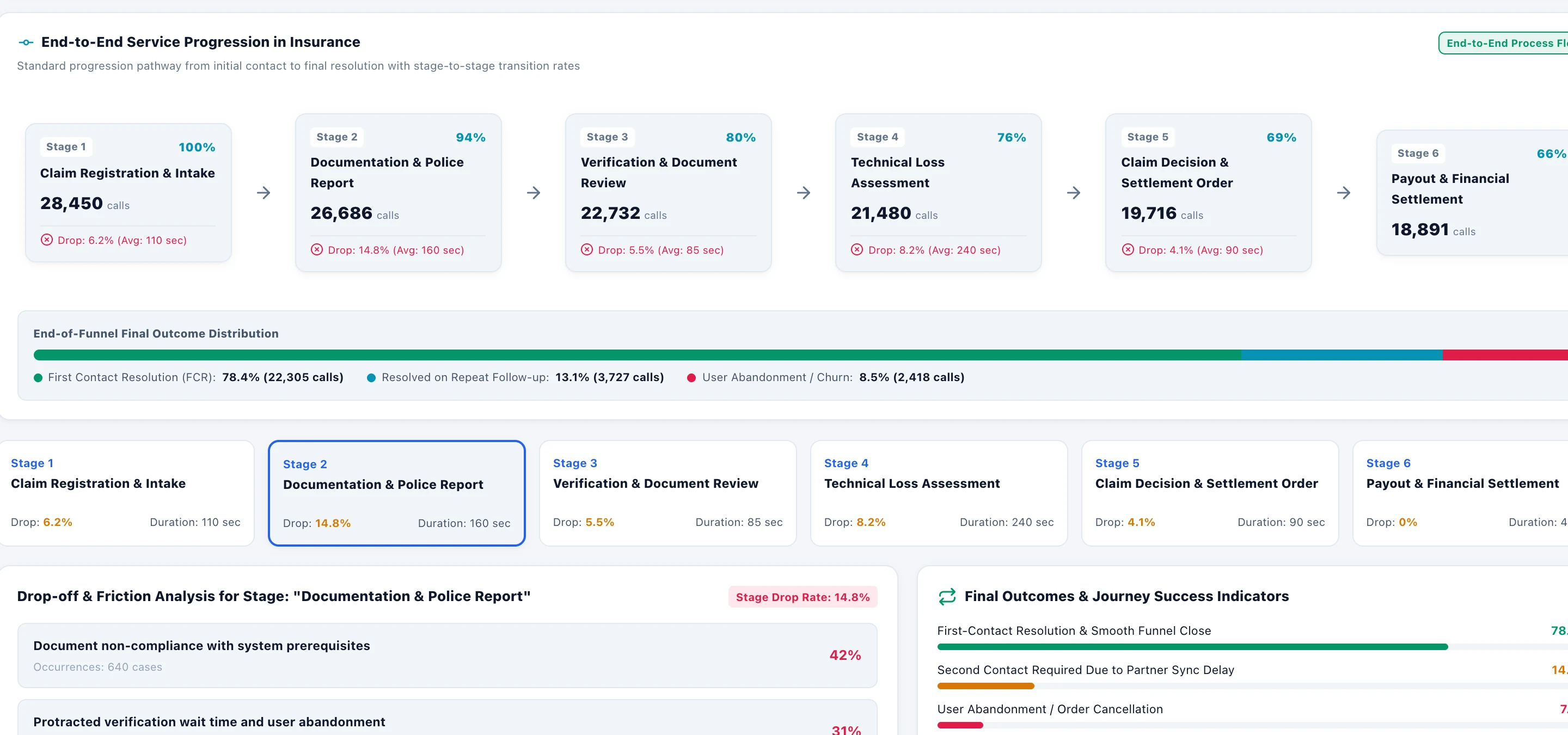Click the arrow between Stage 4 and Stage 5 cards
Viewport: 1568px width, 735px height.
click(x=1074, y=193)
